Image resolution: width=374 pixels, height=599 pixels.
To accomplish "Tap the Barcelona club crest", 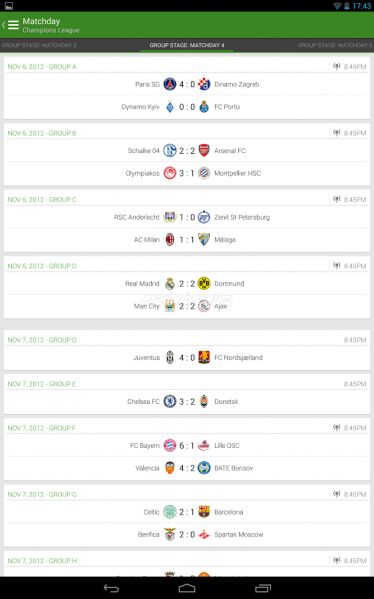I will tap(204, 512).
